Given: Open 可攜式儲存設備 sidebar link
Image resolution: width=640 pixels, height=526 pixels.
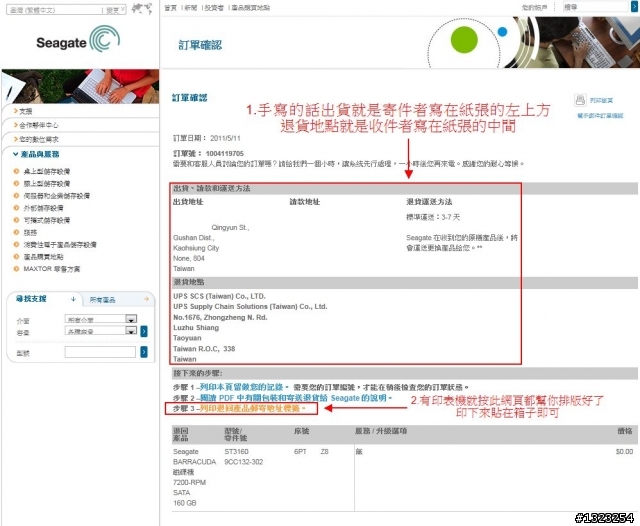Looking at the screenshot, I should (47, 220).
